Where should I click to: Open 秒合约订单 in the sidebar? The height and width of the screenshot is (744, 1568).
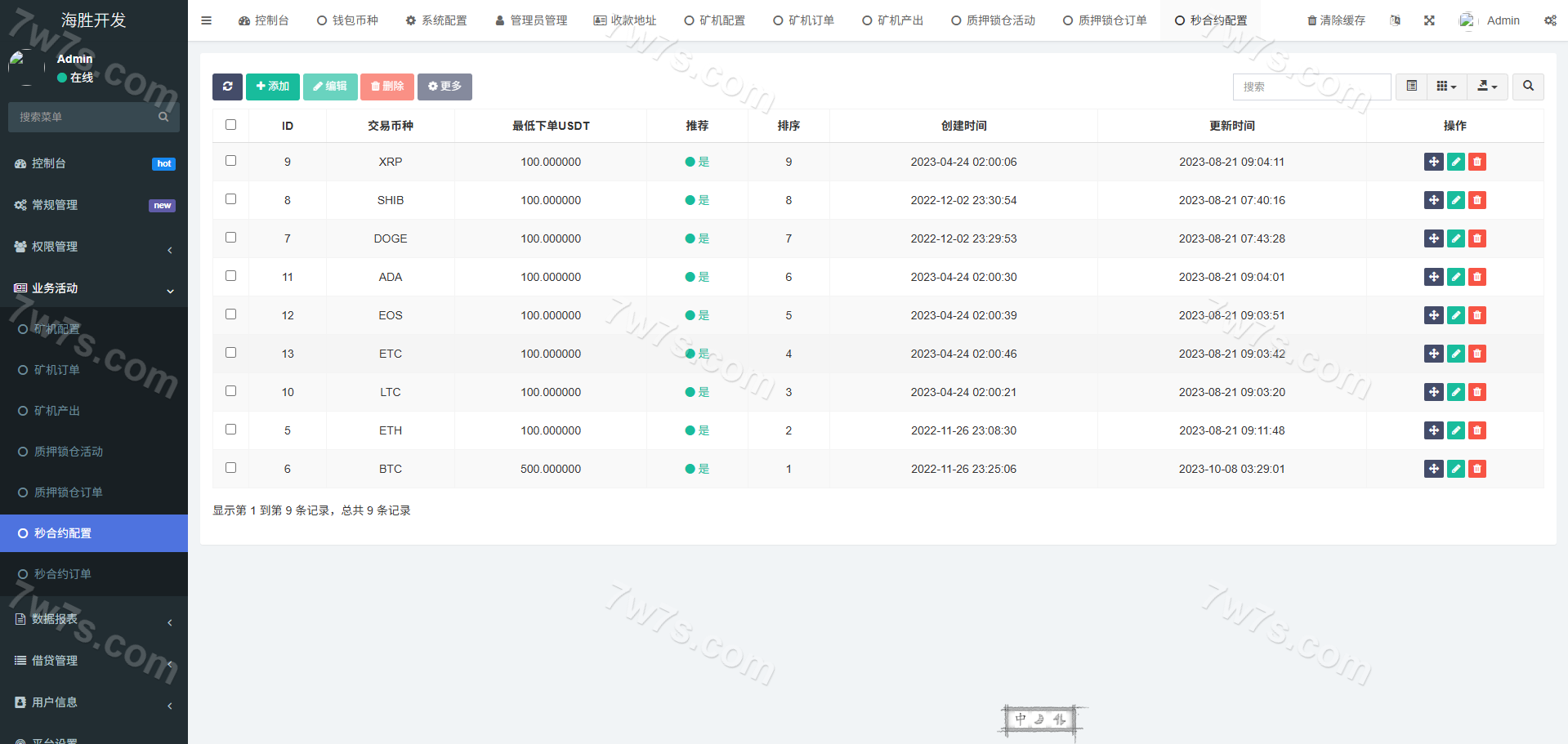coord(63,574)
